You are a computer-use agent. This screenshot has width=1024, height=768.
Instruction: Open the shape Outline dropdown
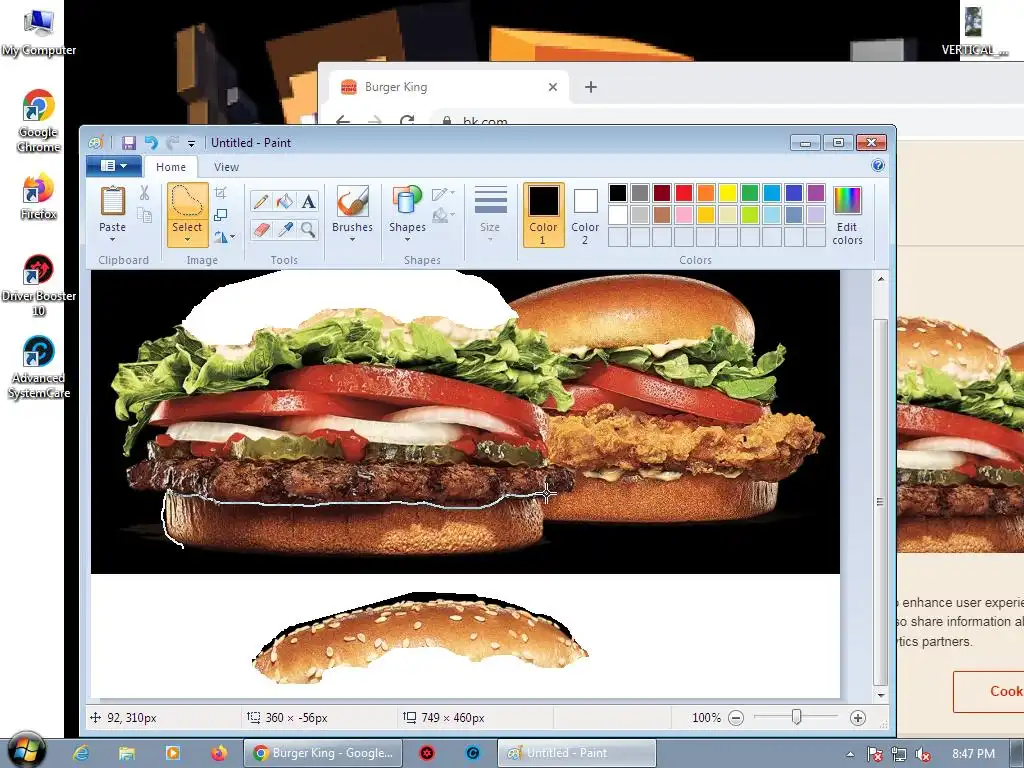pyautogui.click(x=443, y=193)
